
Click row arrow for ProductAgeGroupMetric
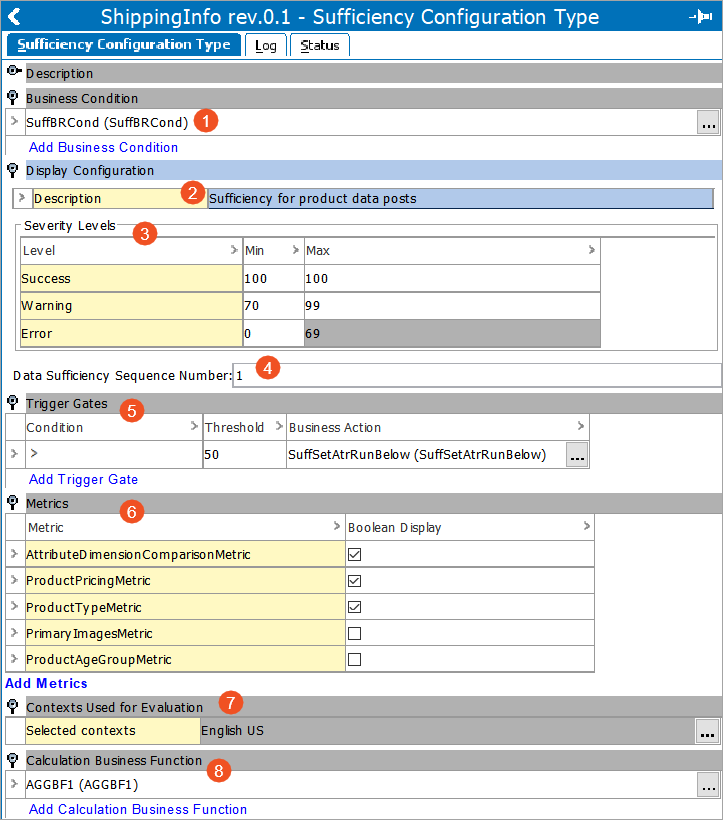coord(14,658)
